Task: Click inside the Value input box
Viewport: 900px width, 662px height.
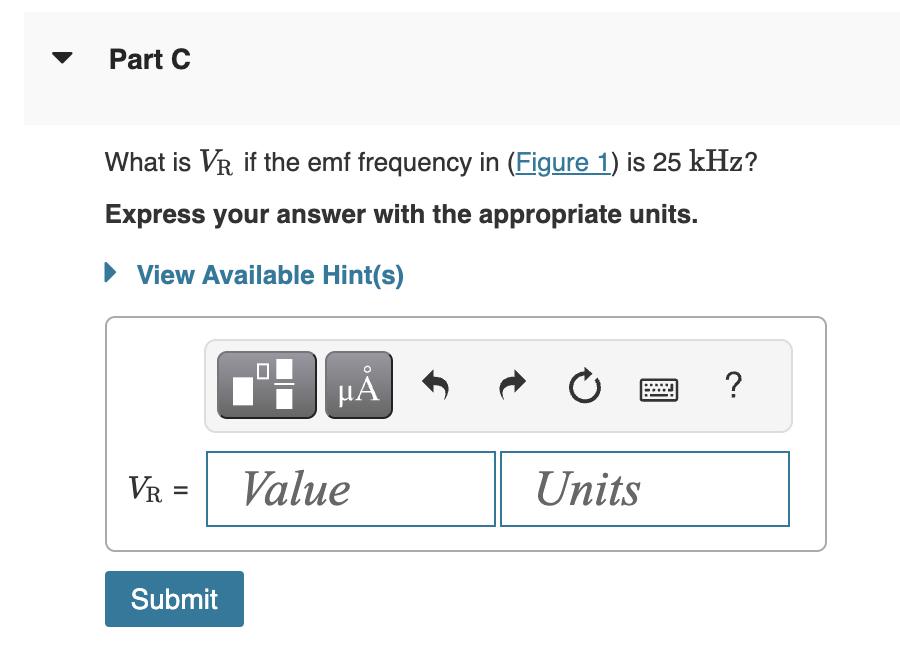Action: 350,489
